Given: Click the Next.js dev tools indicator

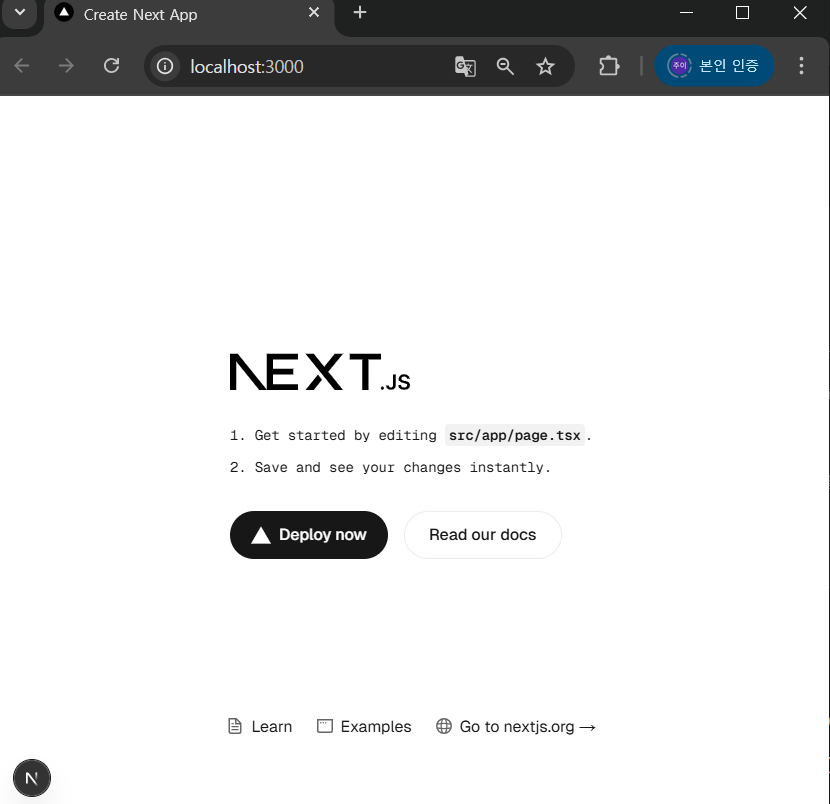Looking at the screenshot, I should point(32,778).
